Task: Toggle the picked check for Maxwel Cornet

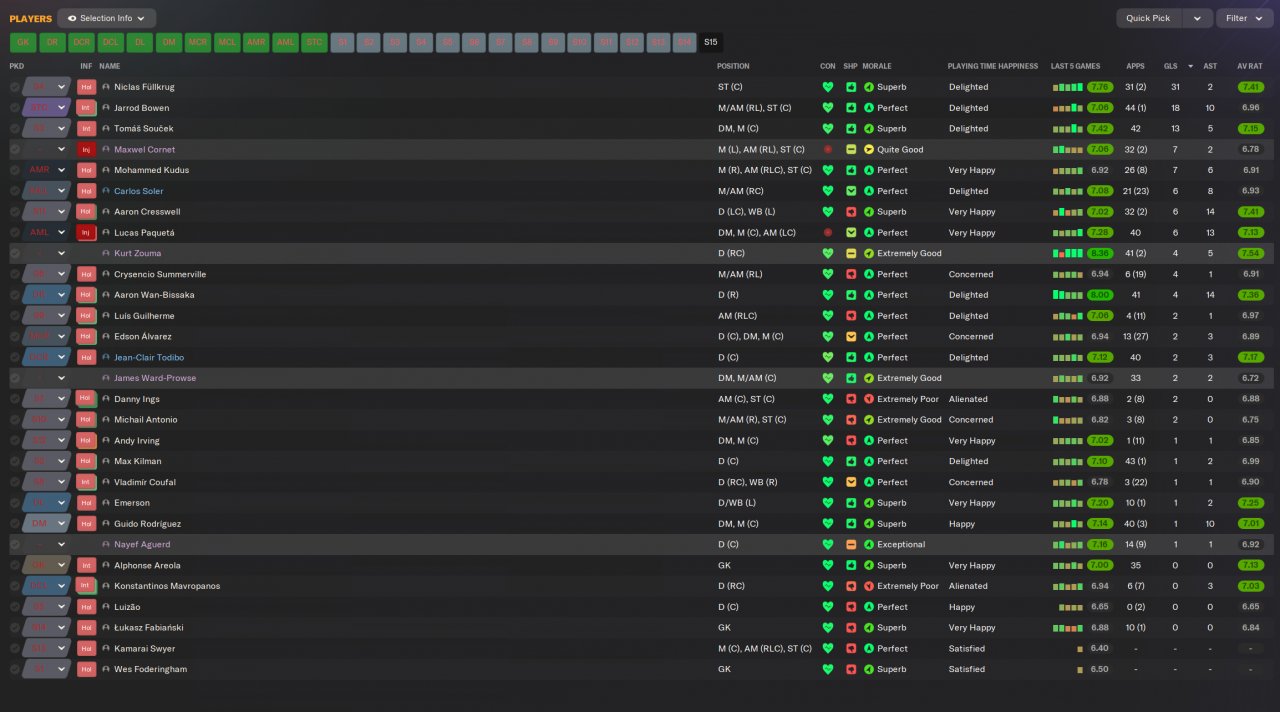Action: tap(15, 149)
